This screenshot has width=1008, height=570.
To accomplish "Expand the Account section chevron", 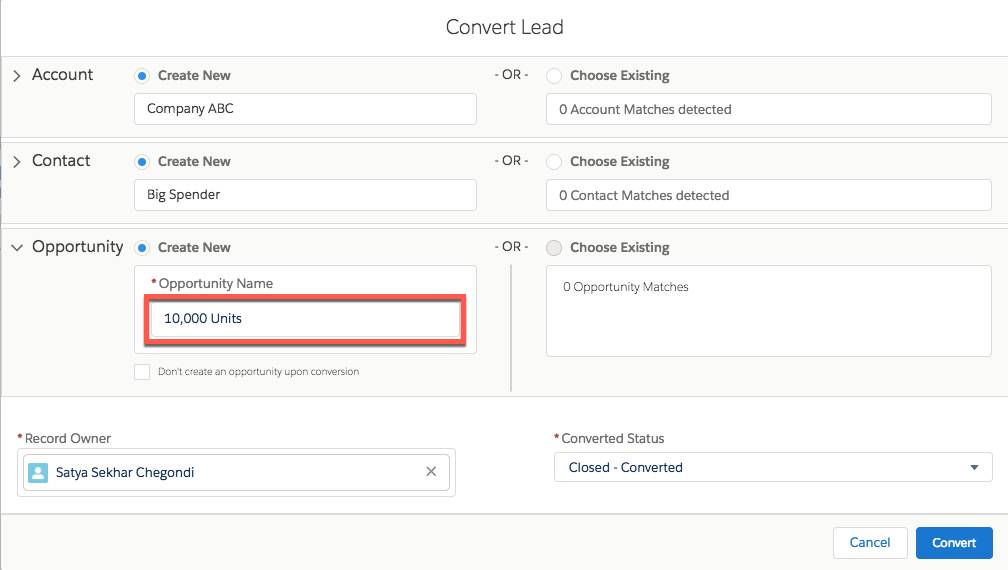I will 17,76.
